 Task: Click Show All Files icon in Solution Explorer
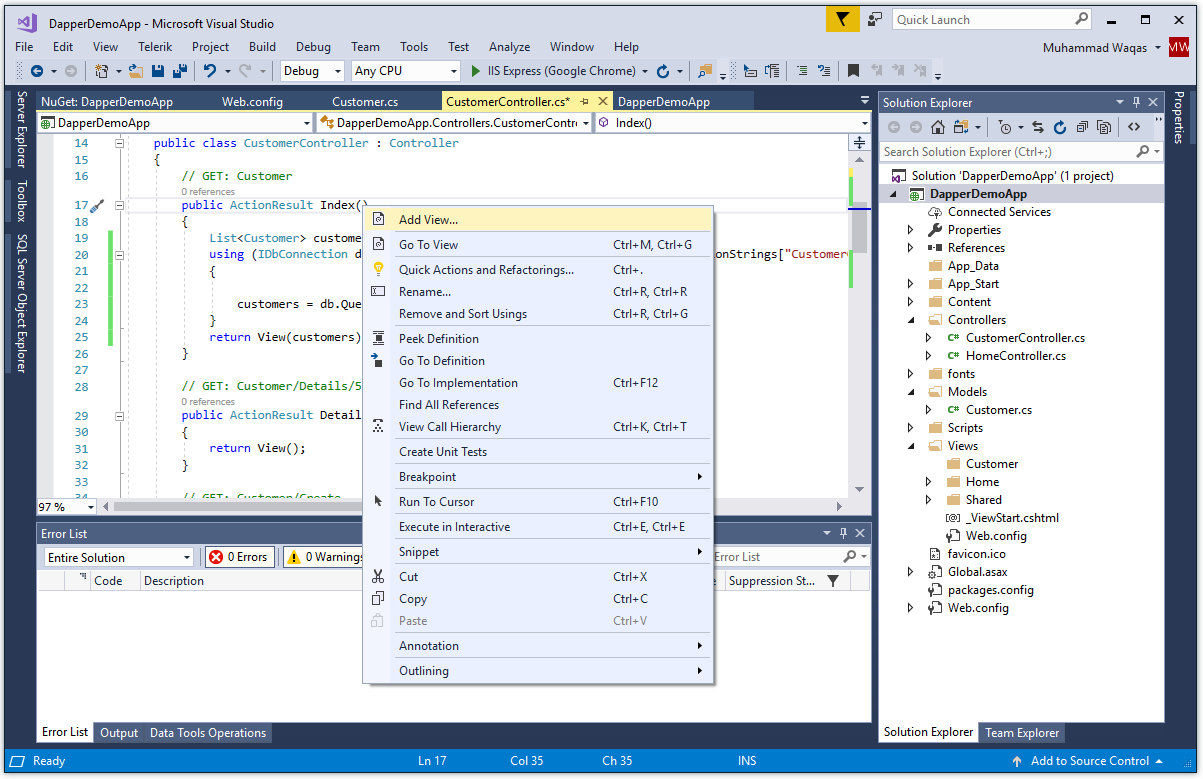(x=1103, y=127)
